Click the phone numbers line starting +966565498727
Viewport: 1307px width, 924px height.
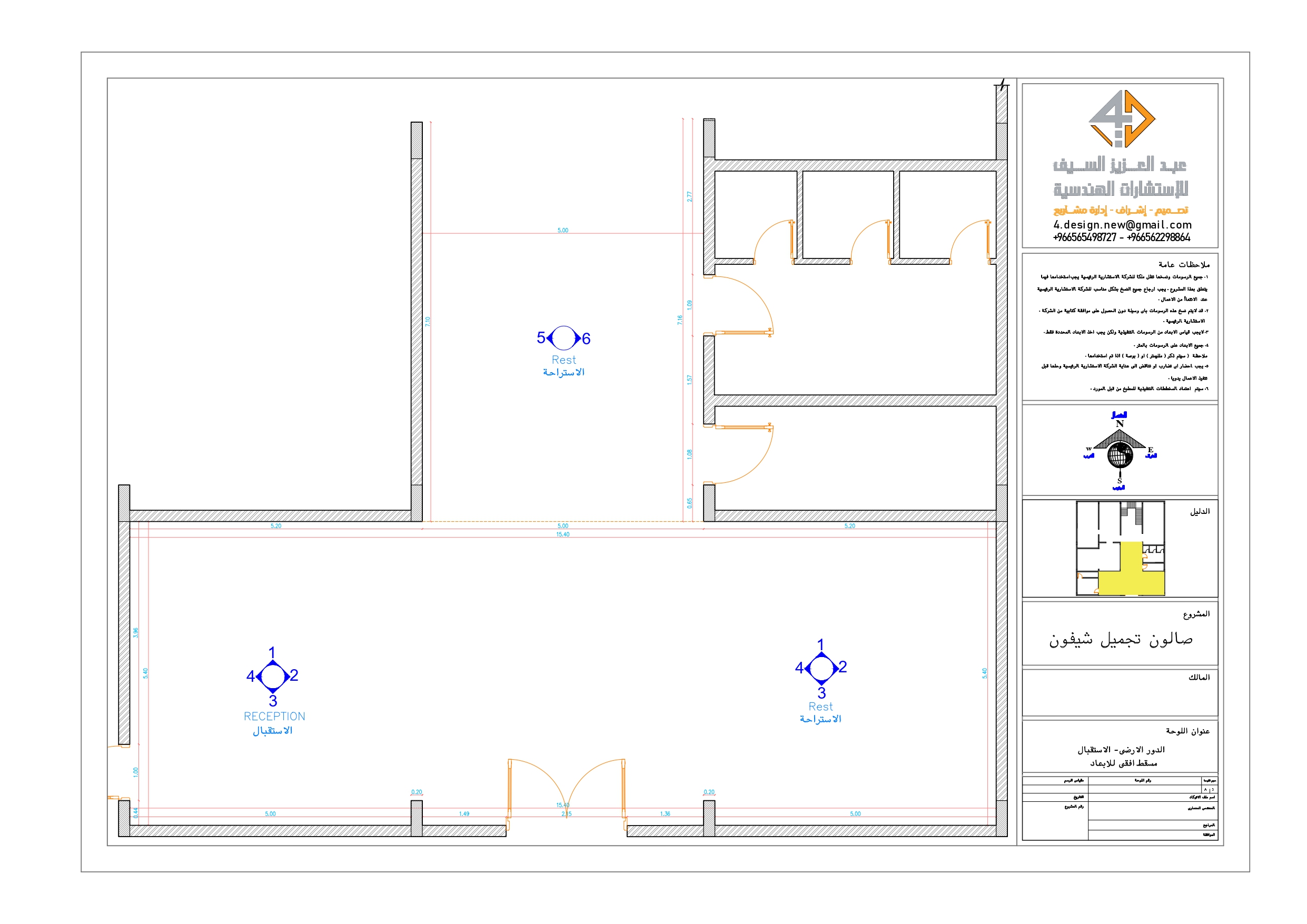[1121, 237]
